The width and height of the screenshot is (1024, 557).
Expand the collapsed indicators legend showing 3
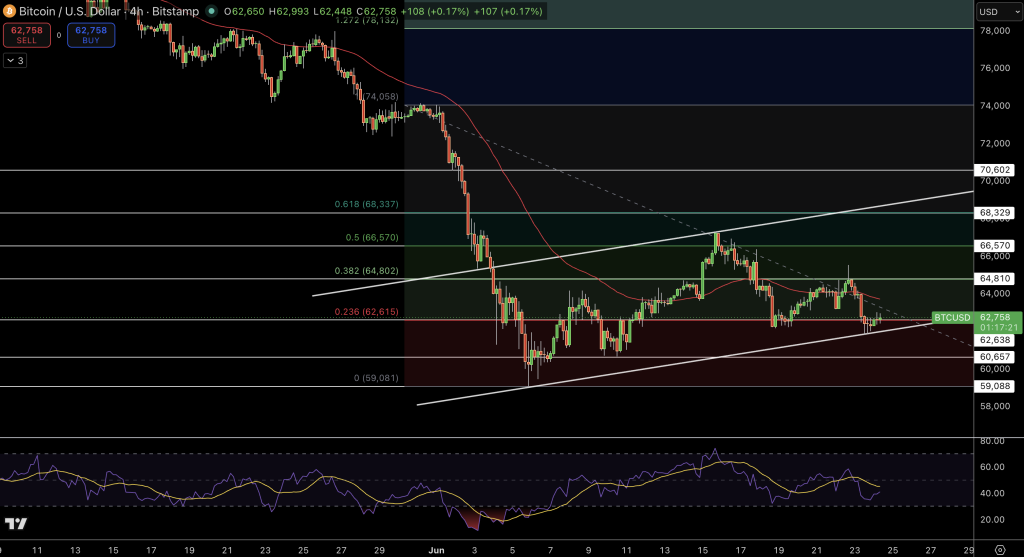pos(15,61)
